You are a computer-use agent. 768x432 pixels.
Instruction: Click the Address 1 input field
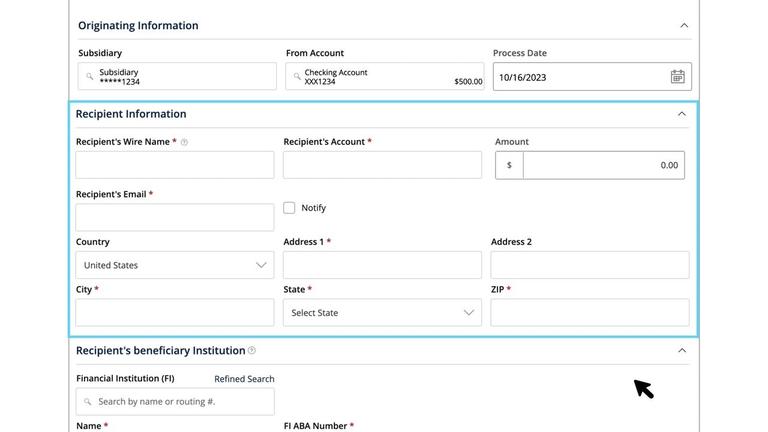click(x=382, y=265)
